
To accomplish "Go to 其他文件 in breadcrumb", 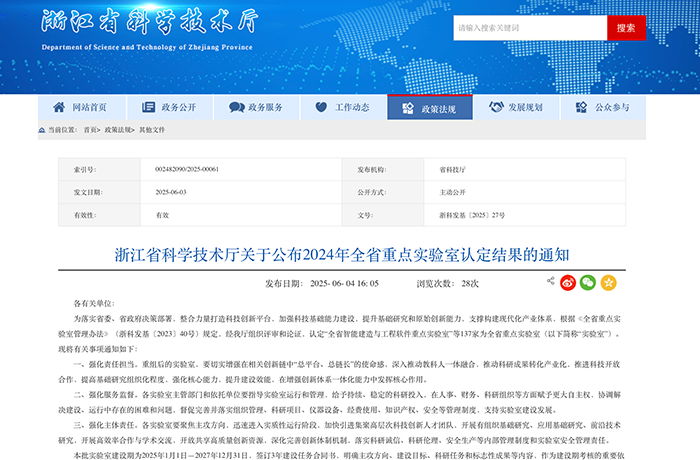I will [152, 130].
